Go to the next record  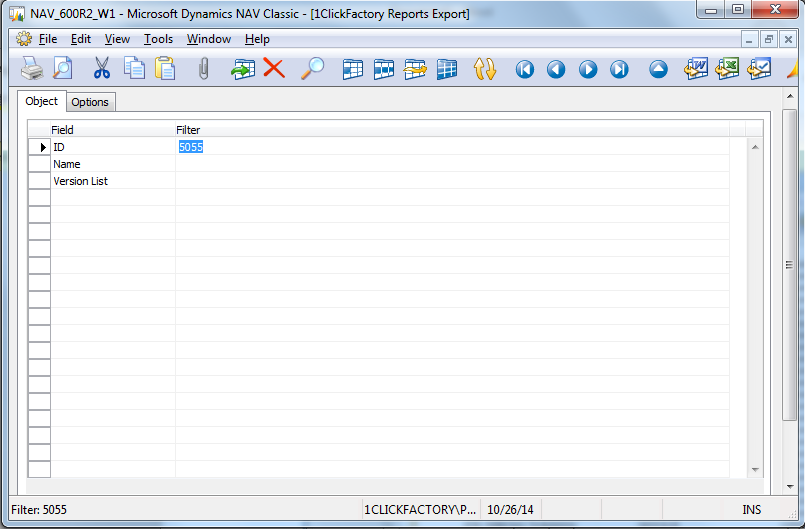point(588,69)
